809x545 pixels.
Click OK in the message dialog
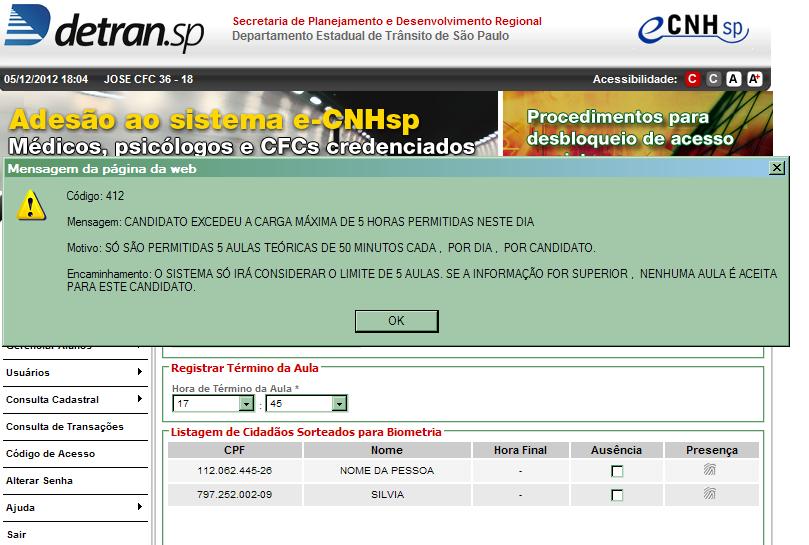(396, 321)
